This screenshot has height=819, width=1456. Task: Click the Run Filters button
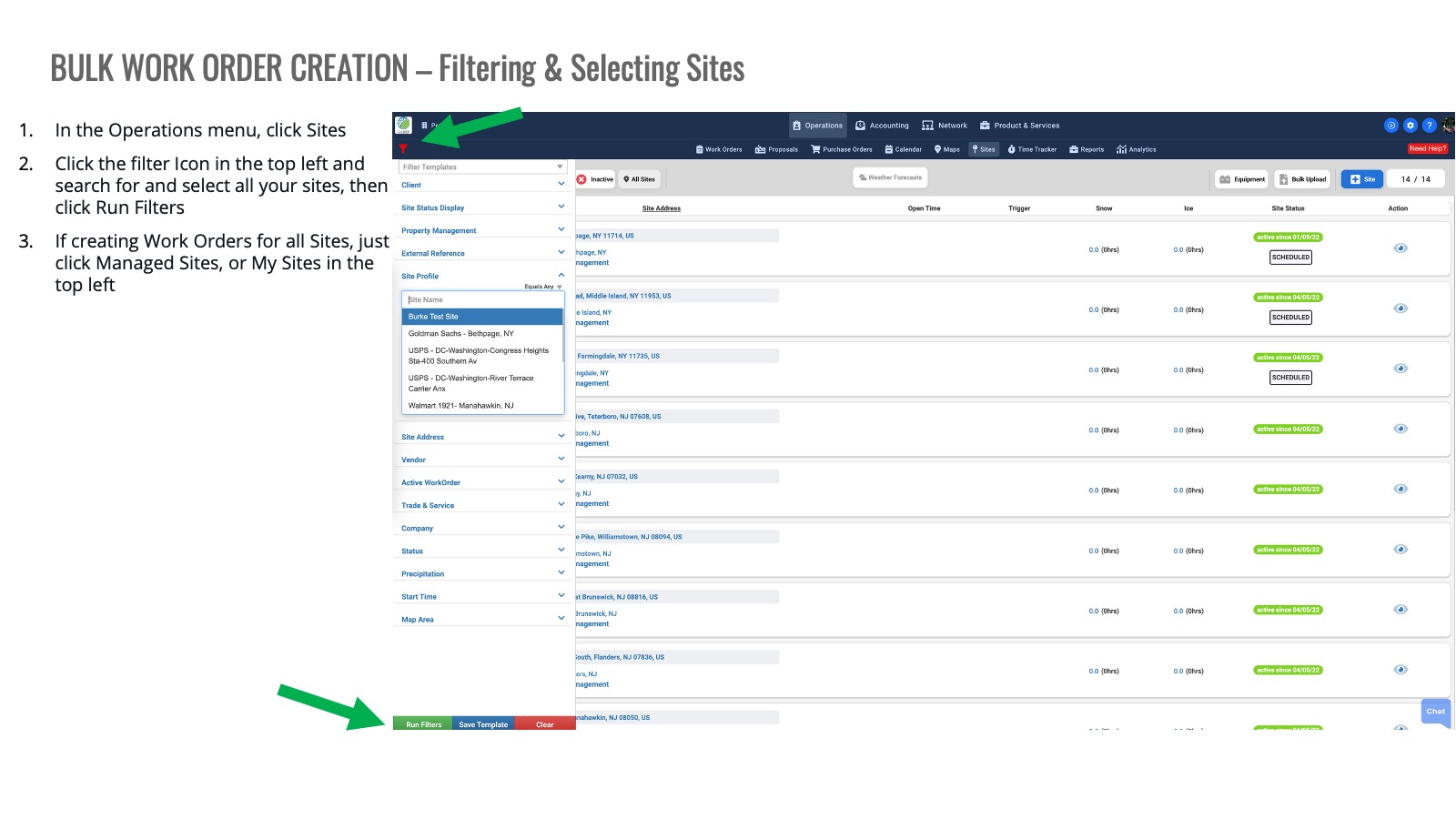(423, 724)
